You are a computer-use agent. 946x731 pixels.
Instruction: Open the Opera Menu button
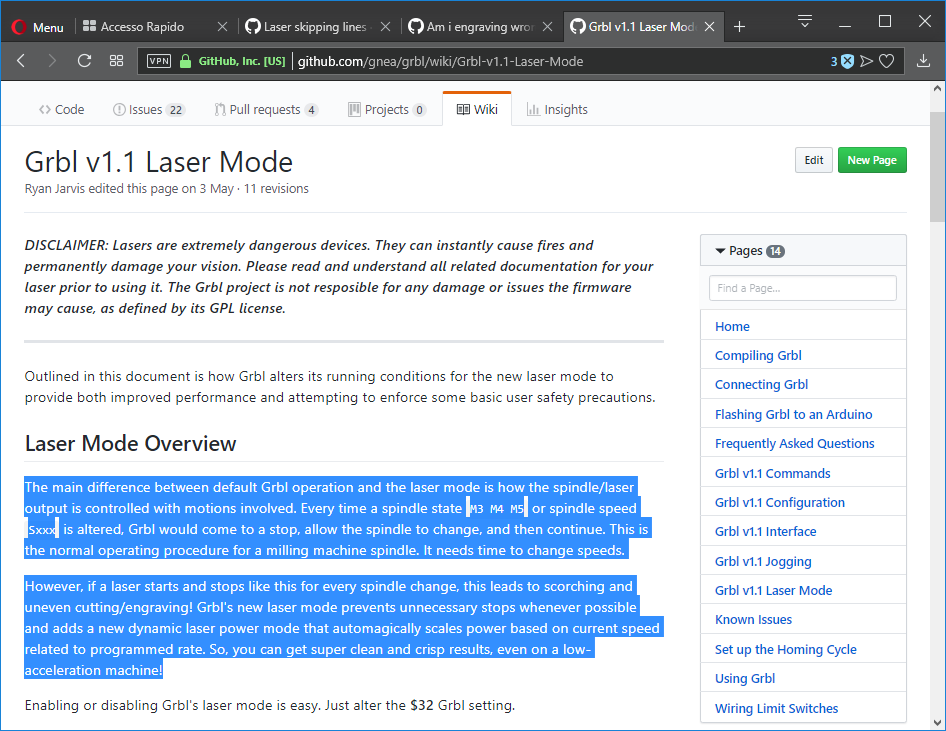pos(37,27)
